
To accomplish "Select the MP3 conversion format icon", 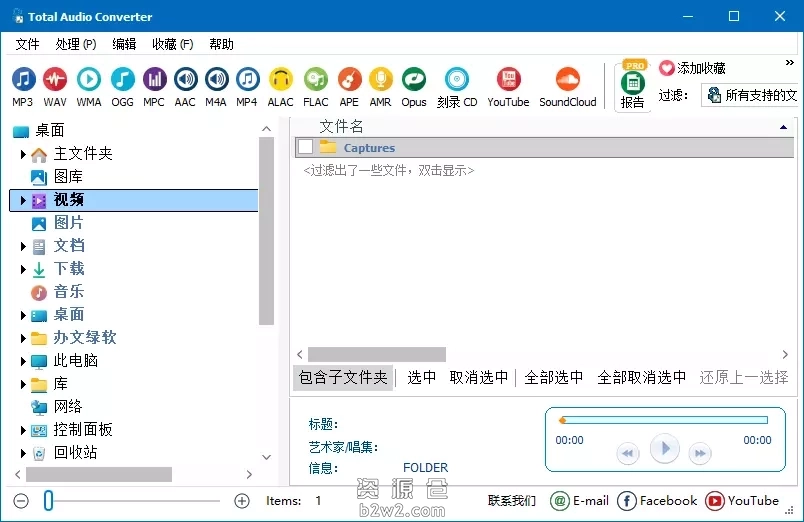I will 22,86.
